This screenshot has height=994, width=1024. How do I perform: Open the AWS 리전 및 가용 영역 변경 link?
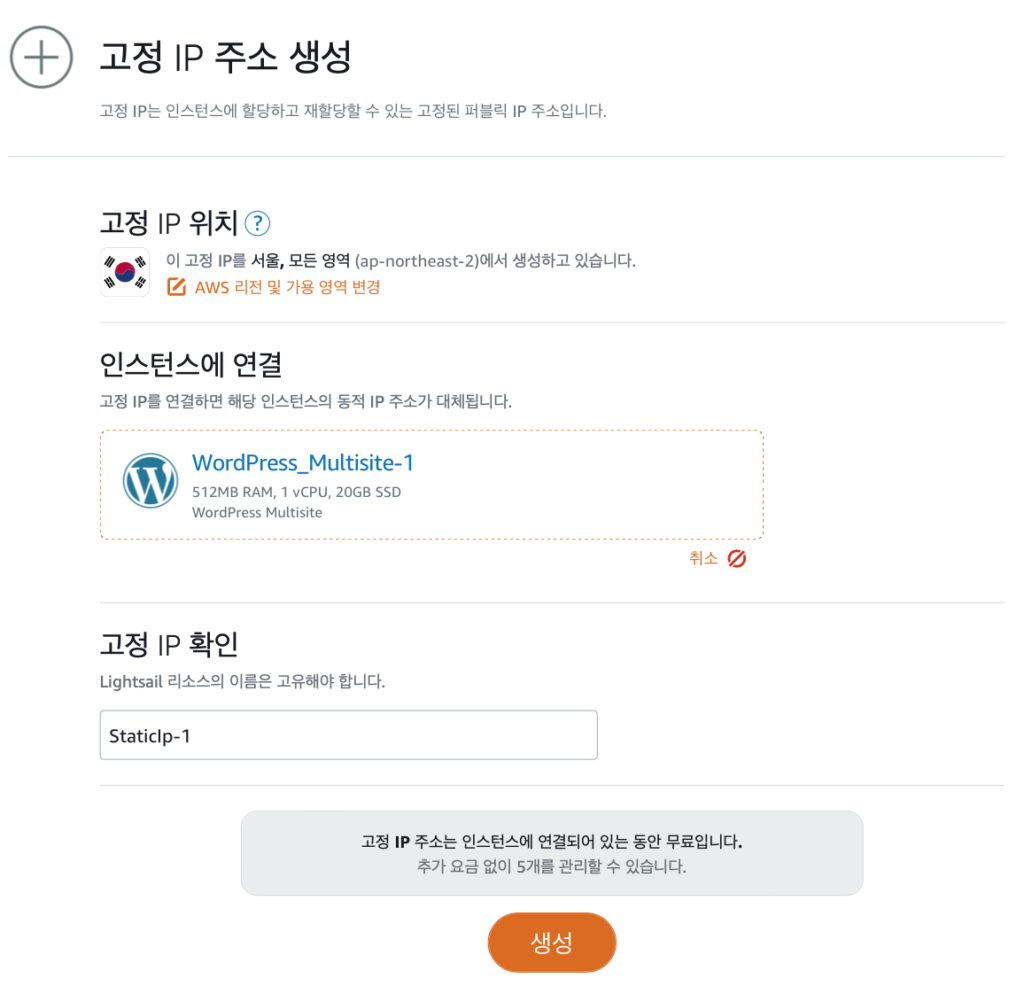point(287,287)
